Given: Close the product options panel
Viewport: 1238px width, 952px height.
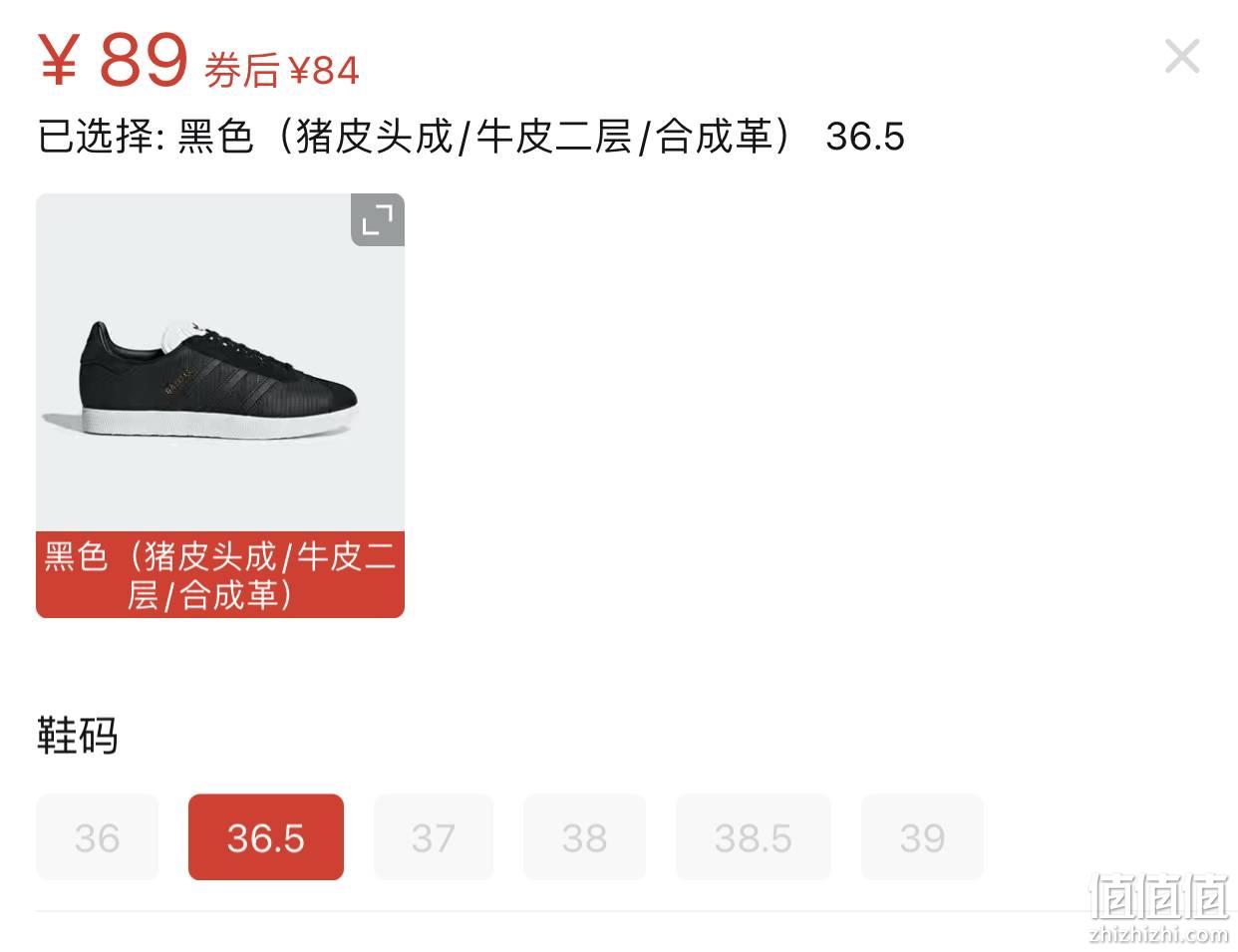Looking at the screenshot, I should click(1182, 56).
